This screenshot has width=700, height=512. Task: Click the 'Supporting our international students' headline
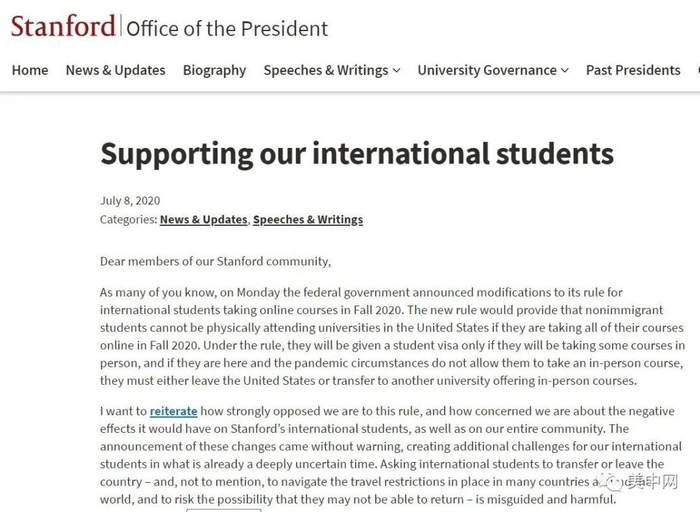[x=356, y=153]
